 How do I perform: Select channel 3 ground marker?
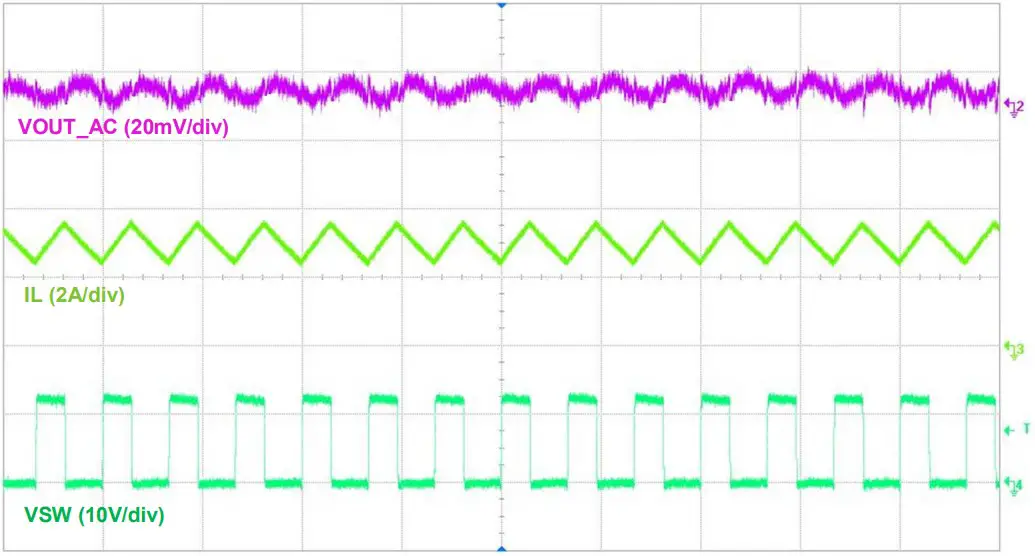[x=1015, y=350]
